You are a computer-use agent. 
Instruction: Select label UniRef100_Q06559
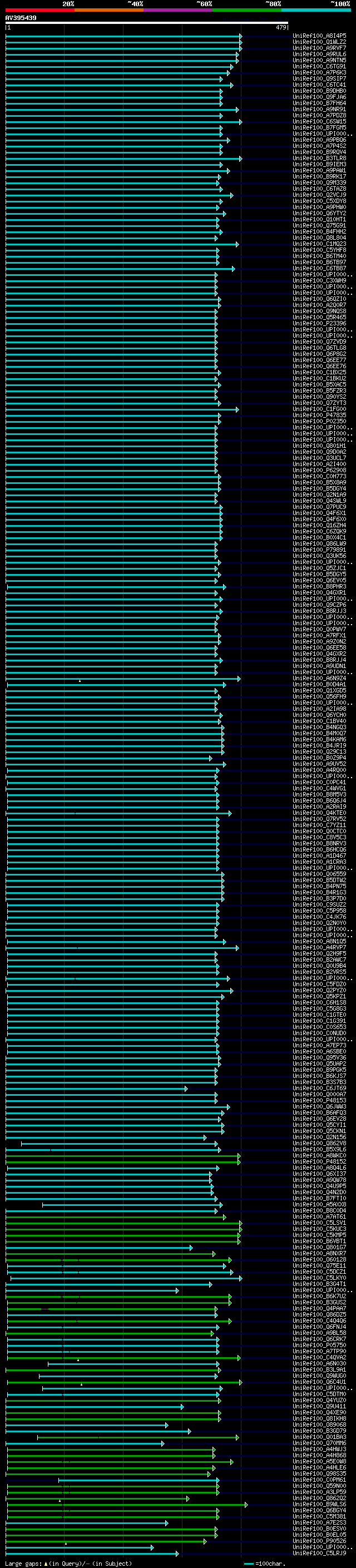click(319, 874)
